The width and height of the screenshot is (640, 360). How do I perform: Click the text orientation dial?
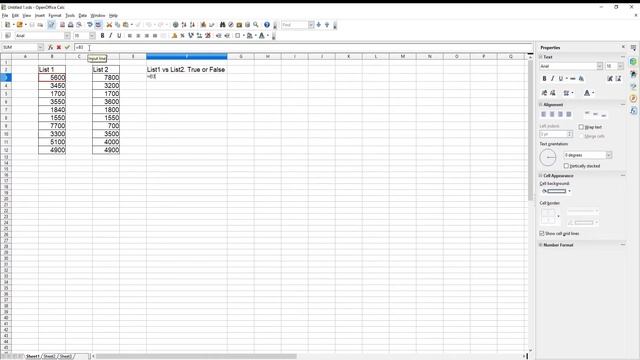548,158
